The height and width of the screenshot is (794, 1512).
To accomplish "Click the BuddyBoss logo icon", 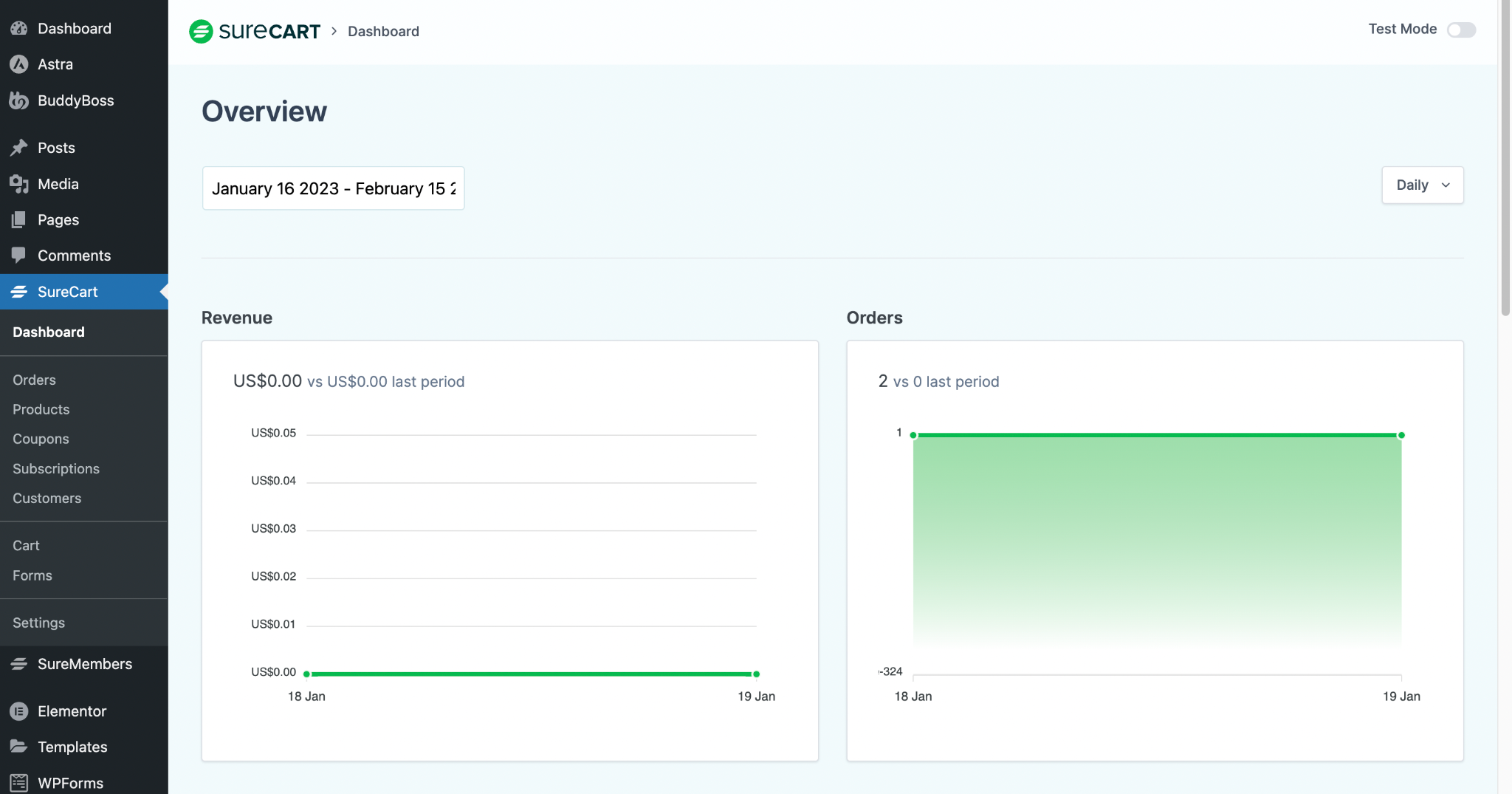I will coord(19,100).
